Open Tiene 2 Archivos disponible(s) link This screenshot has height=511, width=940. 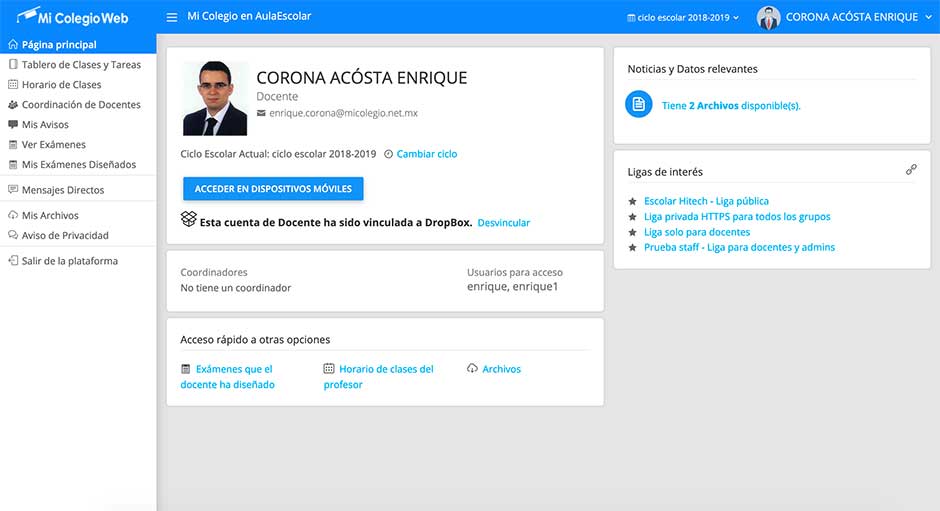[x=731, y=106]
